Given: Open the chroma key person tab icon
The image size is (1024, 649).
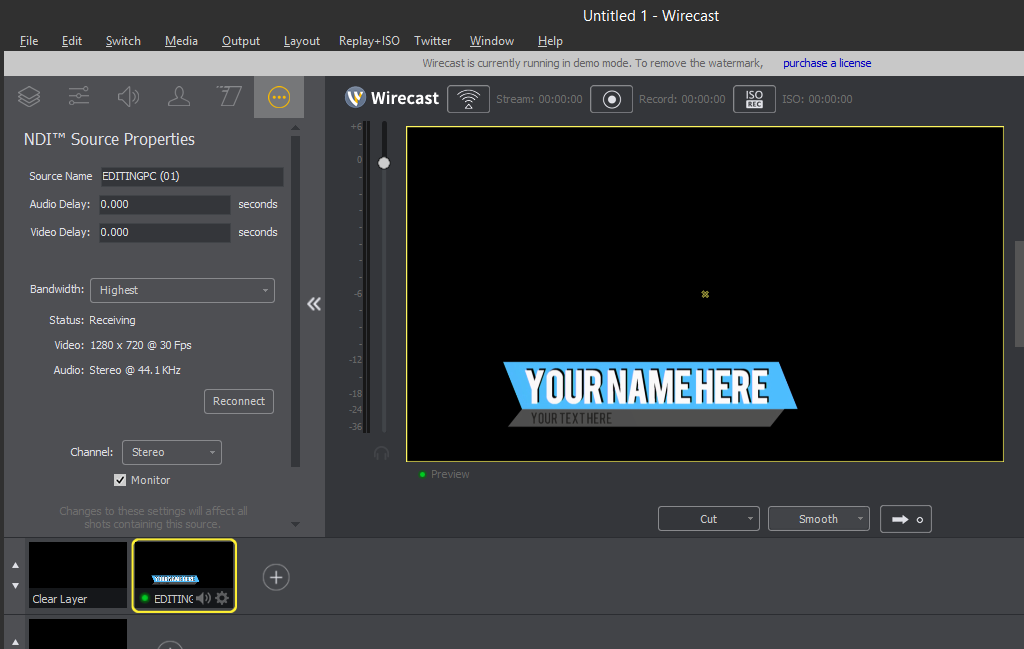Looking at the screenshot, I should pos(179,97).
